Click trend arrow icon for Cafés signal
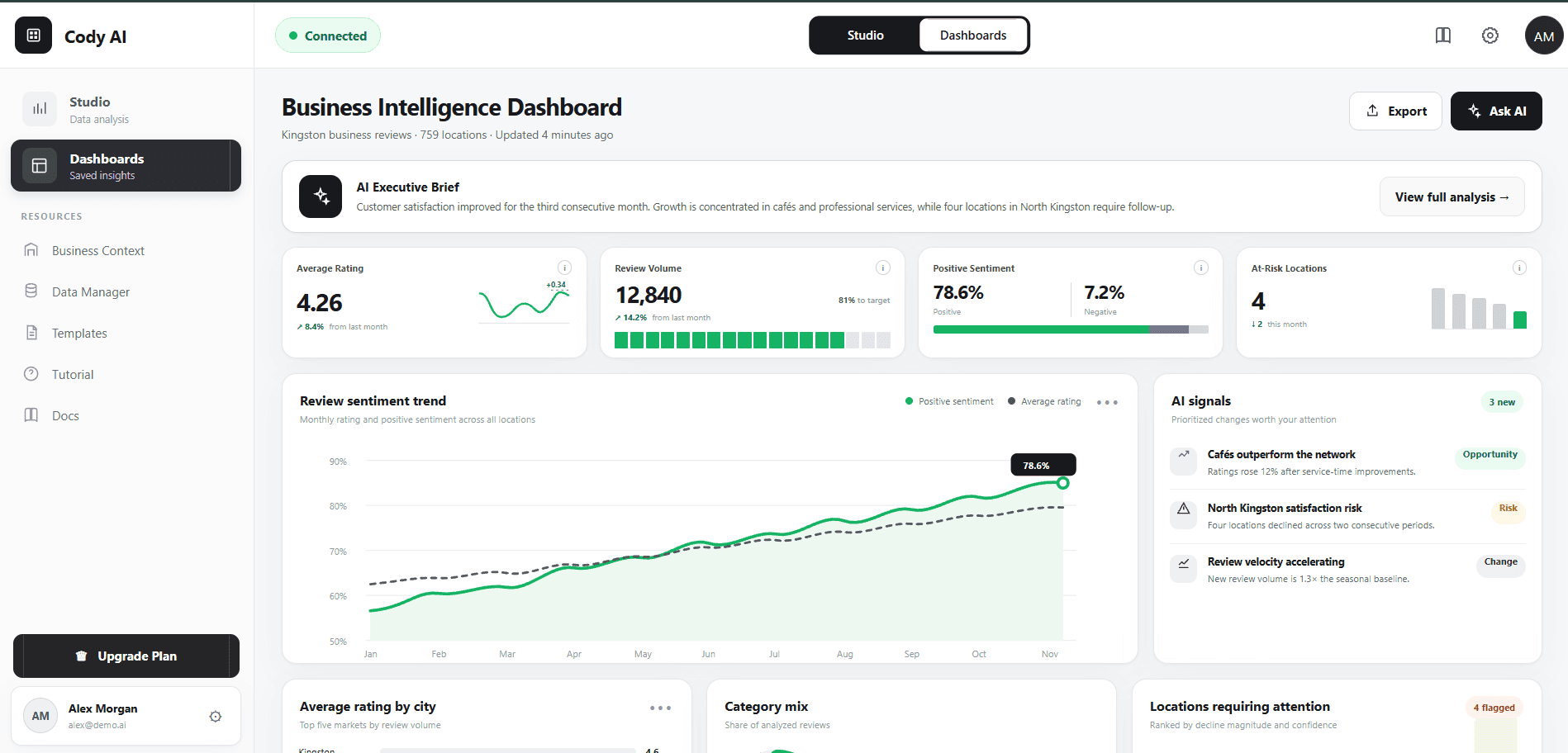 coord(1183,461)
